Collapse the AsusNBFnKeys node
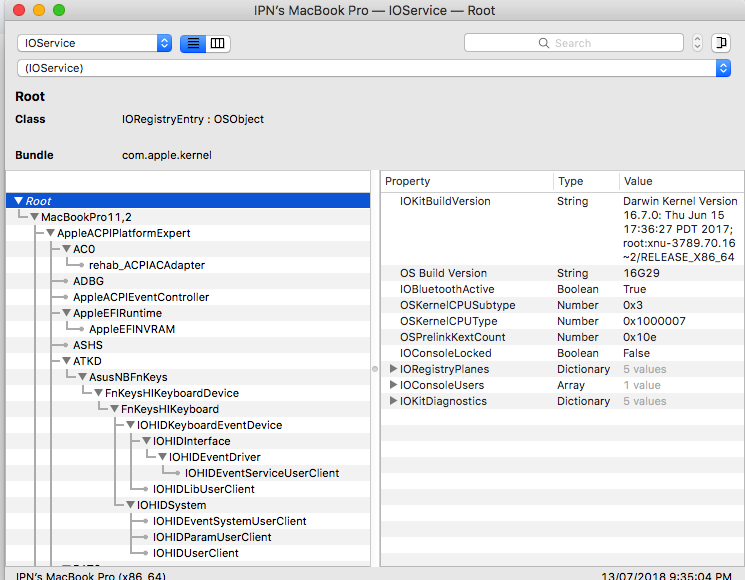This screenshot has width=745, height=580. point(82,377)
